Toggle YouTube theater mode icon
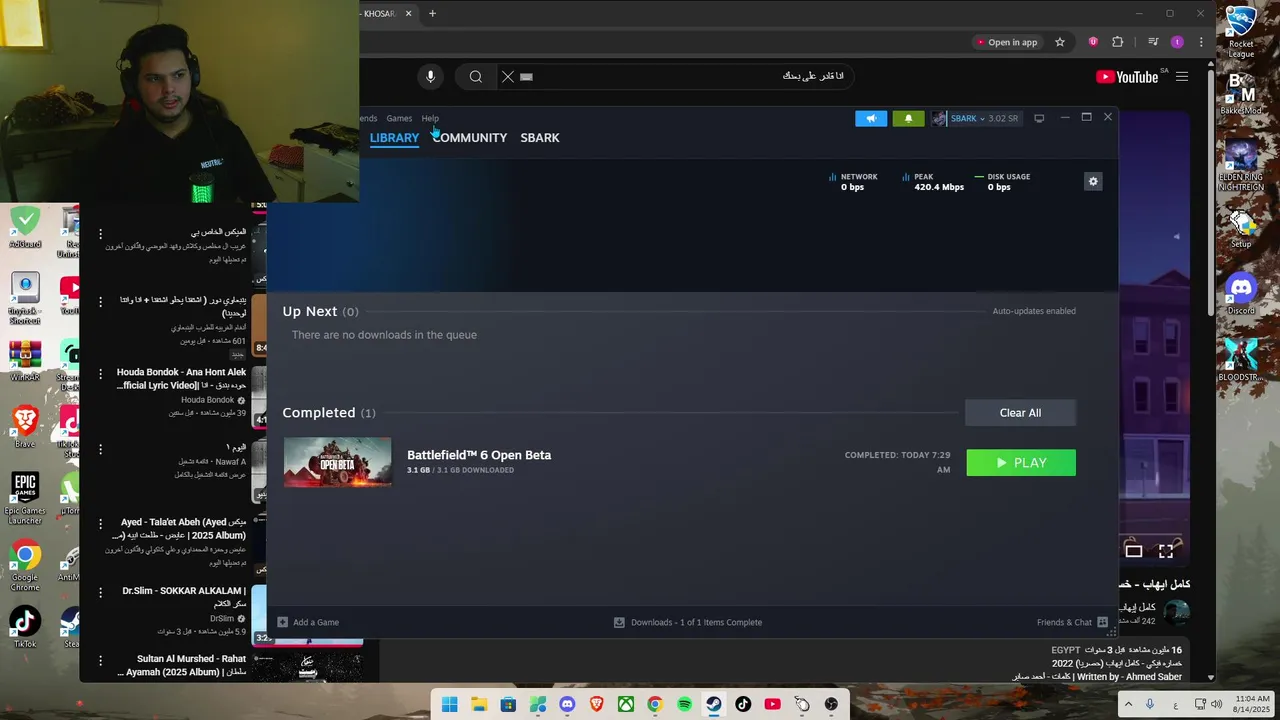1280x720 pixels. (1133, 551)
